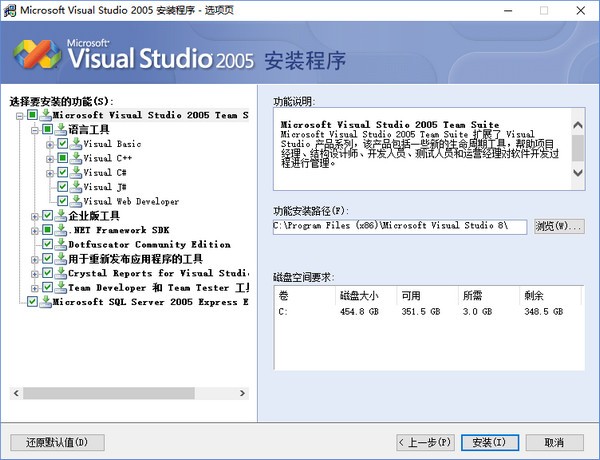Click the description box scroll up arrow
The width and height of the screenshot is (600, 460).
578,125
